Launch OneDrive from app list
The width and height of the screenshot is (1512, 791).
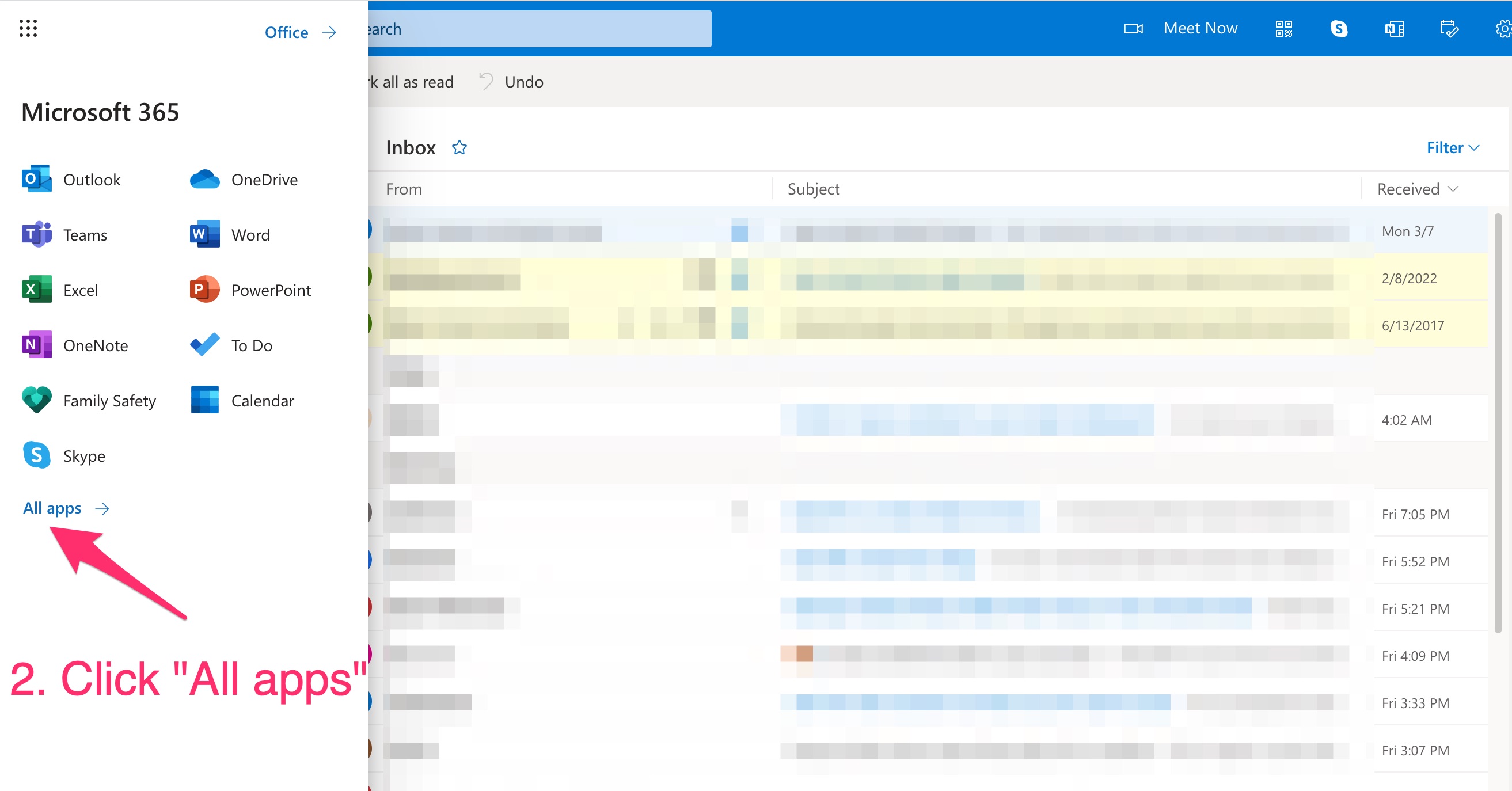(204, 179)
